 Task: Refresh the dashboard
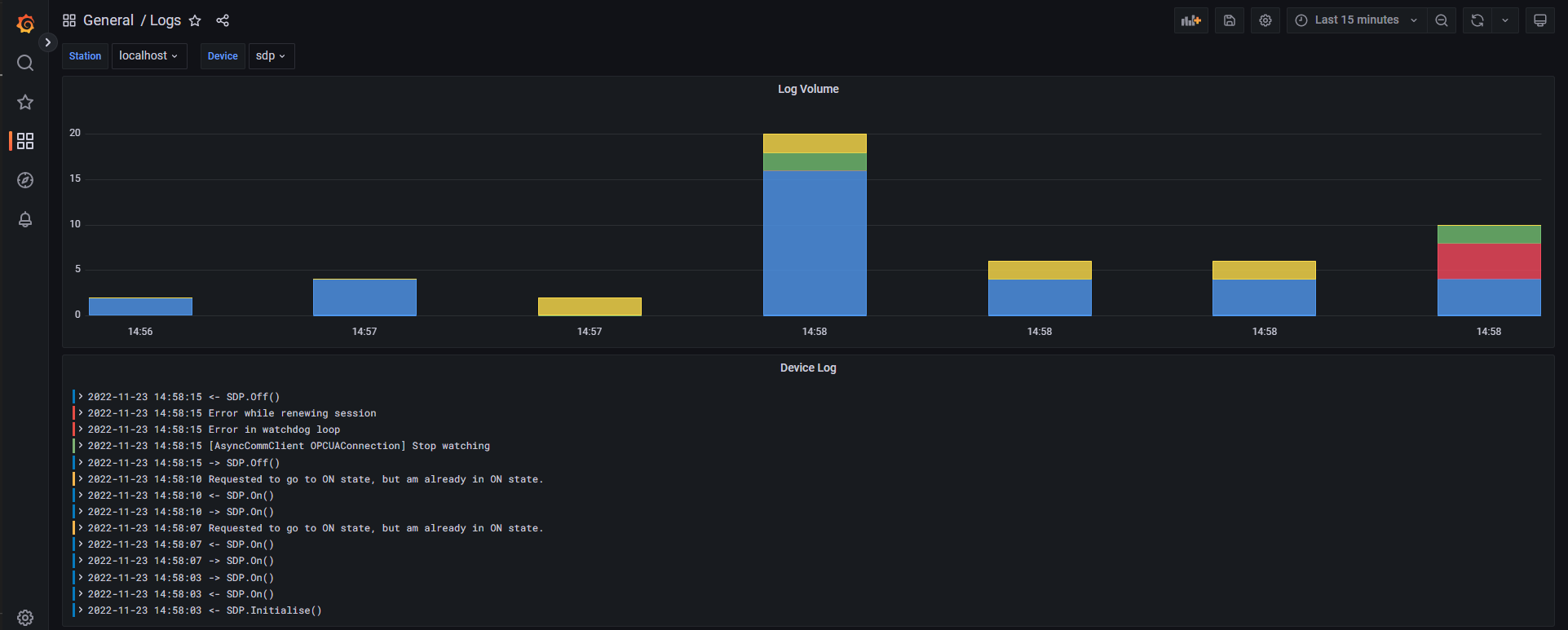coord(1477,20)
